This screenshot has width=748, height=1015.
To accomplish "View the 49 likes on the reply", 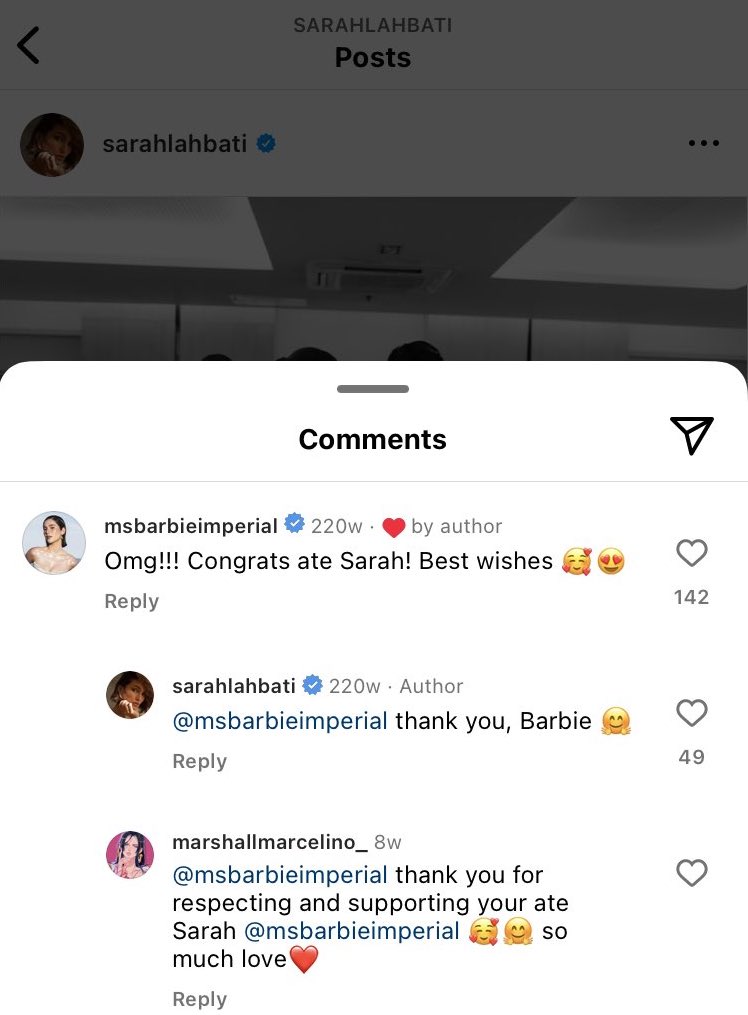I will [691, 757].
